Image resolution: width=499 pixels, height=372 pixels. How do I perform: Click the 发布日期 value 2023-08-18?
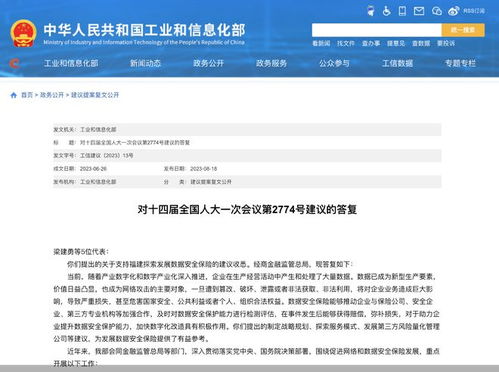point(203,169)
